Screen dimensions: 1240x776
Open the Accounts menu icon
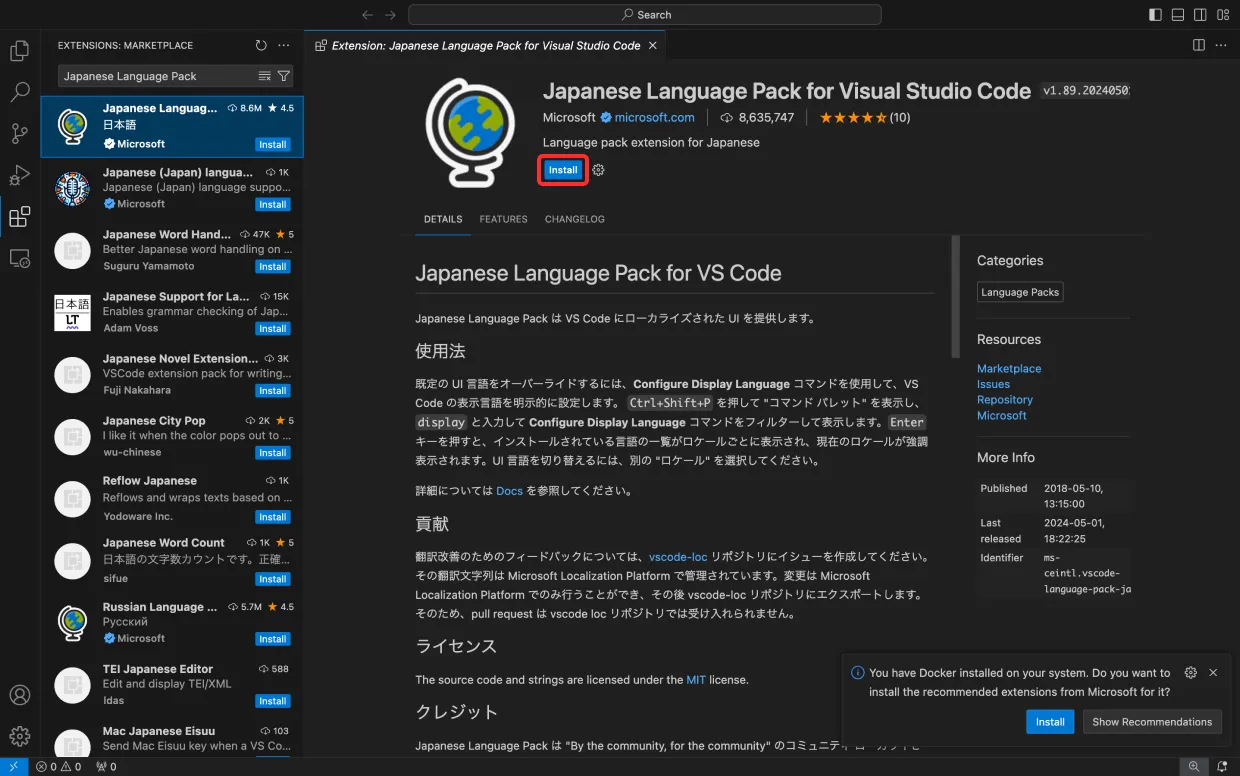[x=19, y=695]
